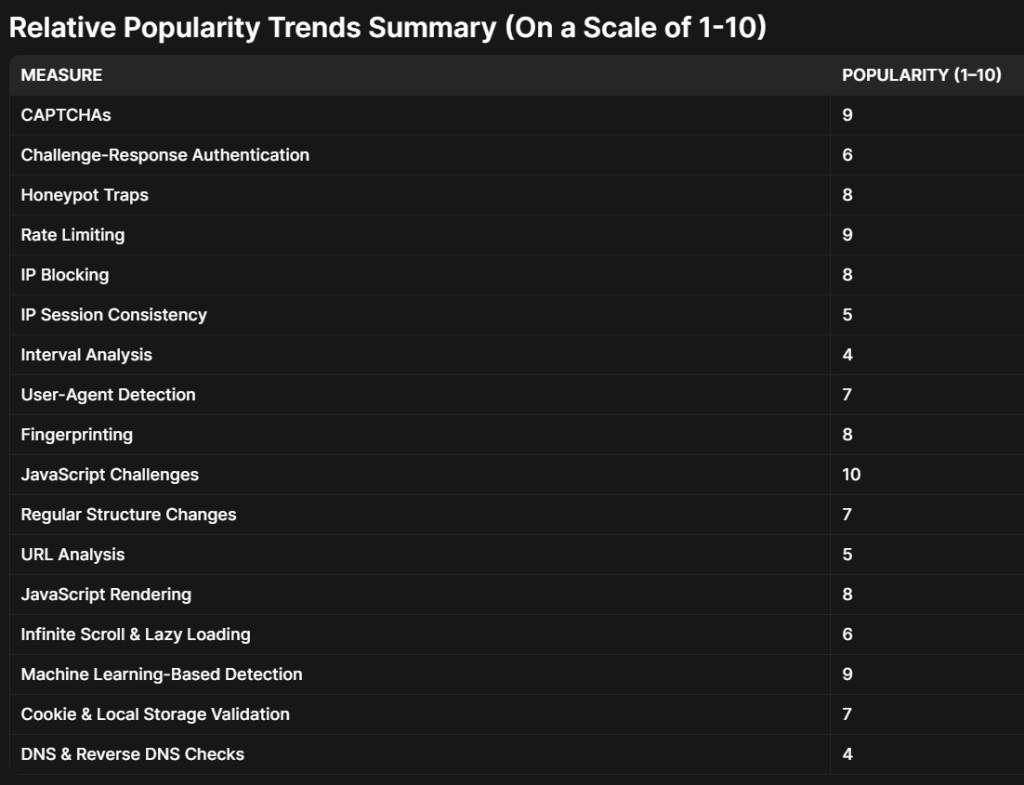Click the IP Session Consistency entry
Viewport: 1024px width, 785px height.
click(x=114, y=315)
